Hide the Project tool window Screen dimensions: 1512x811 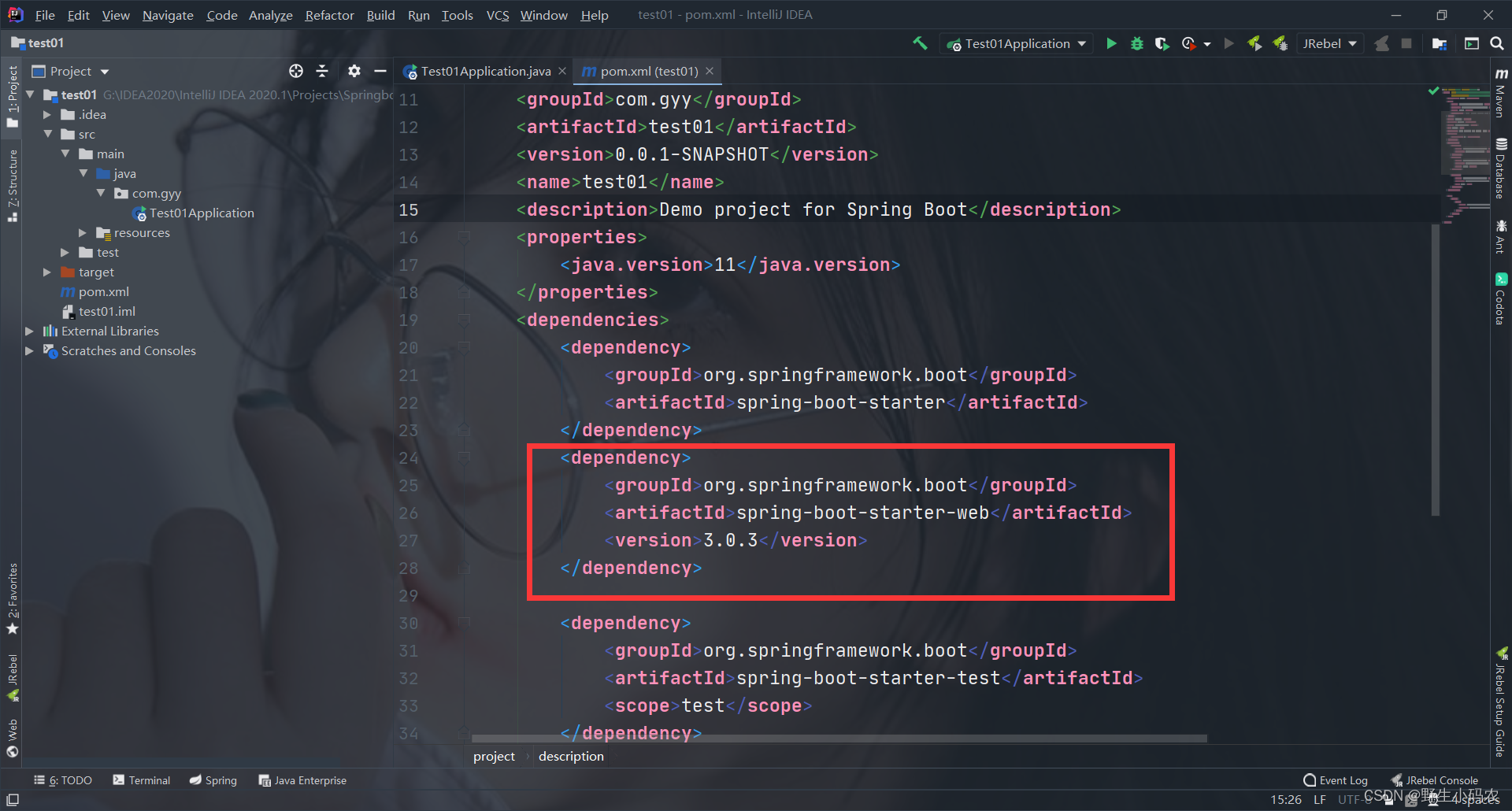pos(380,71)
